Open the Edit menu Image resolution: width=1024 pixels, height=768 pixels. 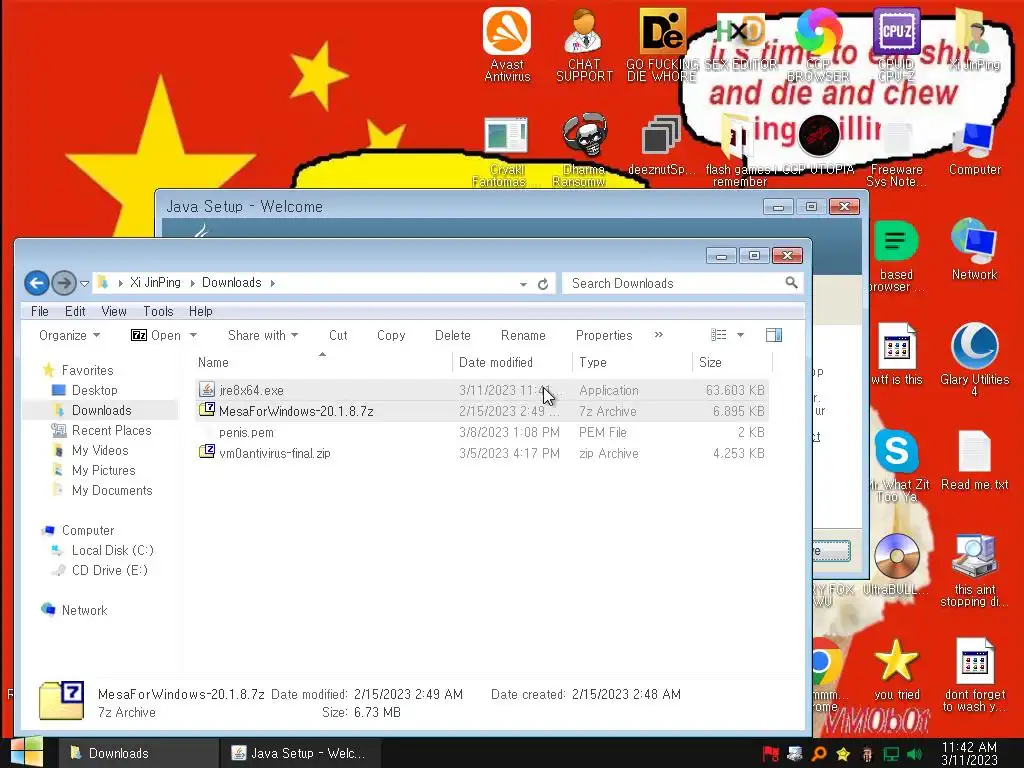coord(75,312)
